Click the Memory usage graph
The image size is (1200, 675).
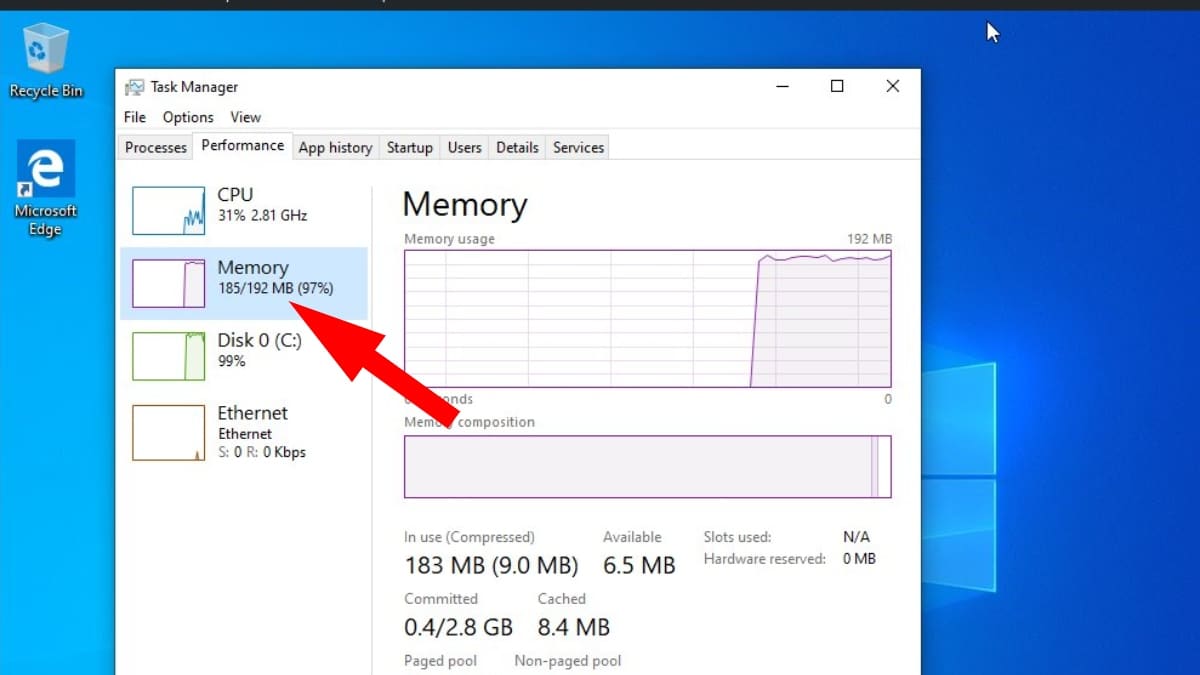[647, 318]
